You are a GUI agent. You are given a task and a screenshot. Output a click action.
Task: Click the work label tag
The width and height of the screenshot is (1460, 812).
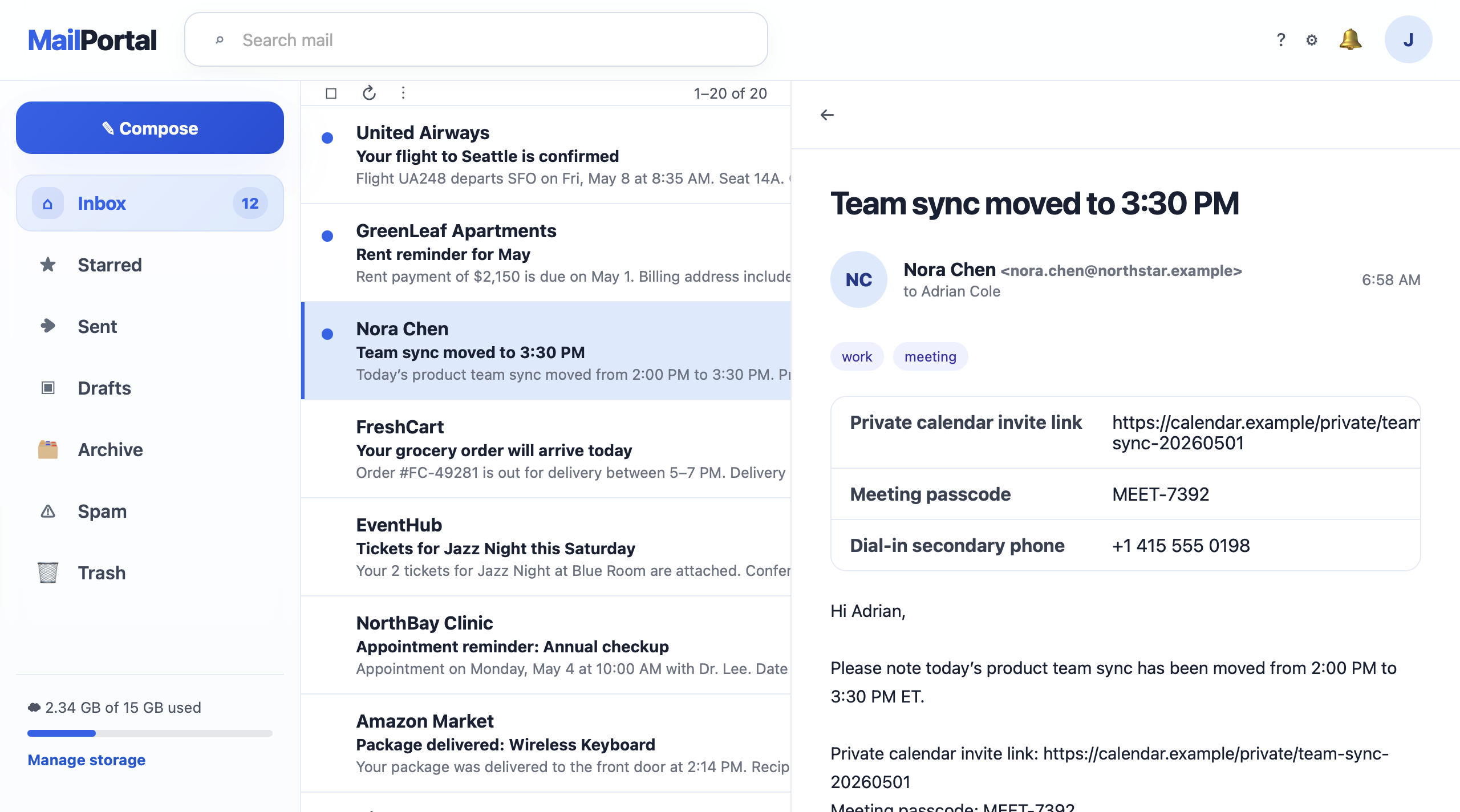pos(857,356)
